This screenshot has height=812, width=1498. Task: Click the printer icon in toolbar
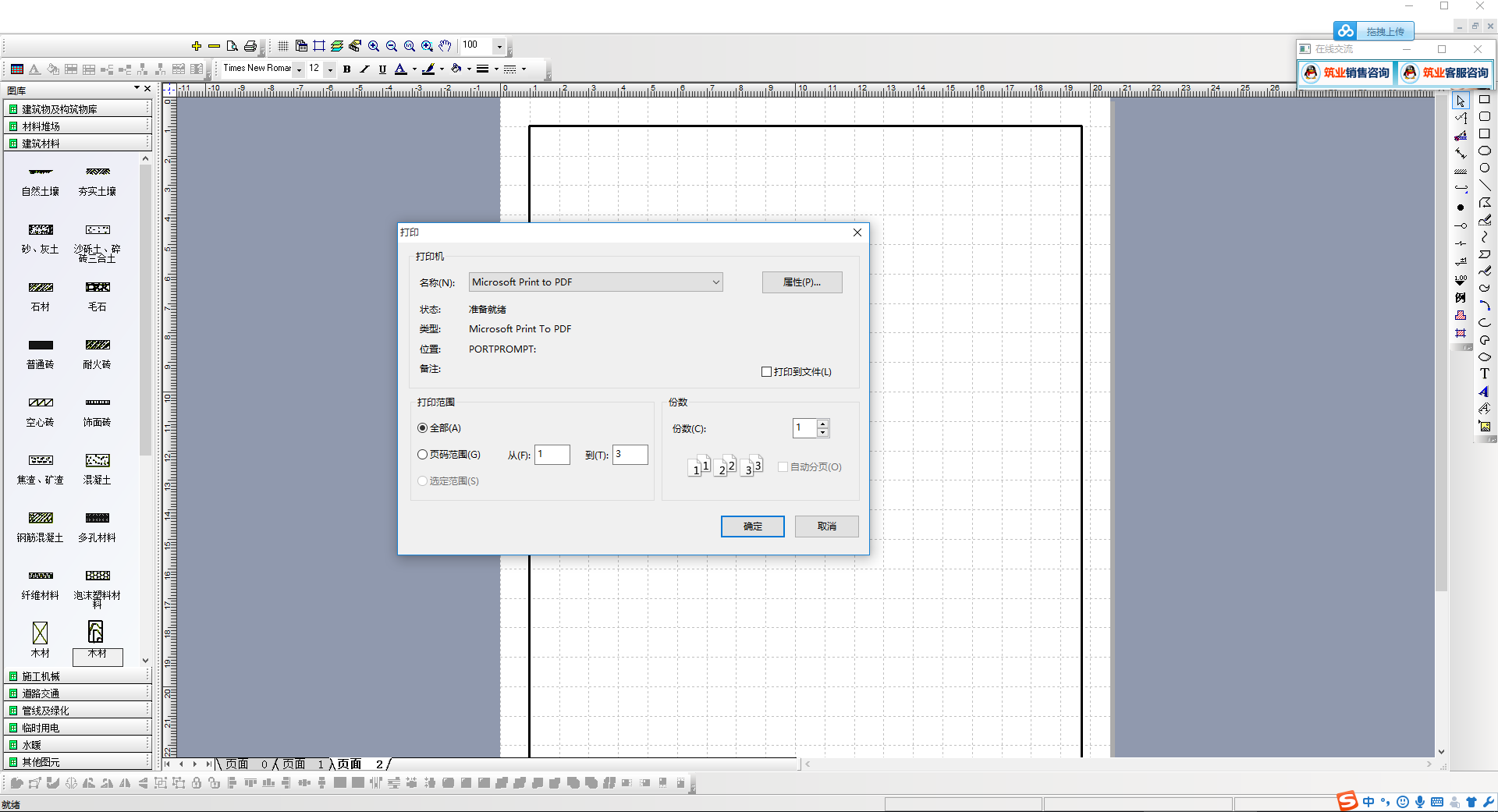(250, 46)
